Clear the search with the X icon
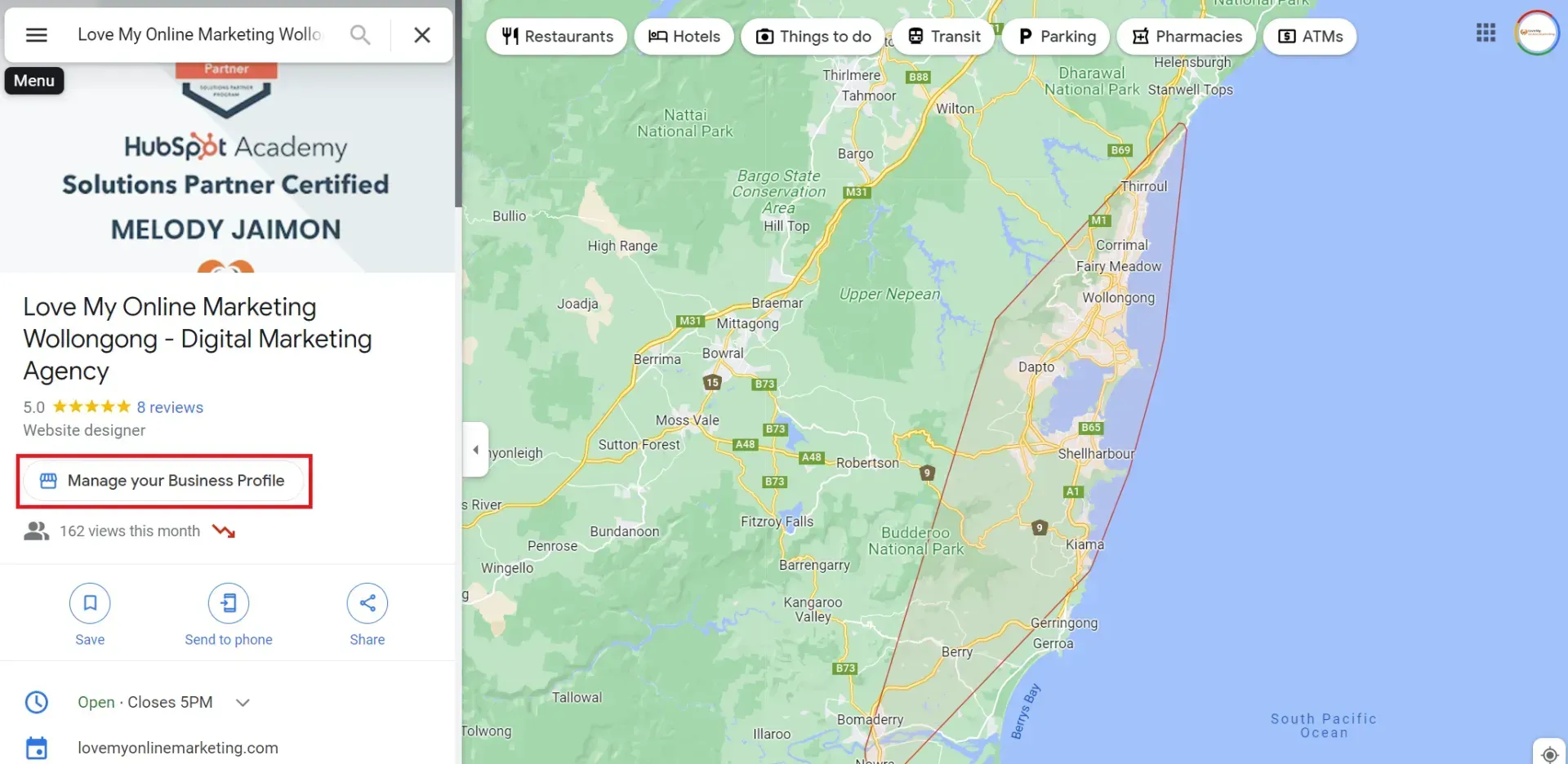This screenshot has width=1568, height=764. [422, 35]
